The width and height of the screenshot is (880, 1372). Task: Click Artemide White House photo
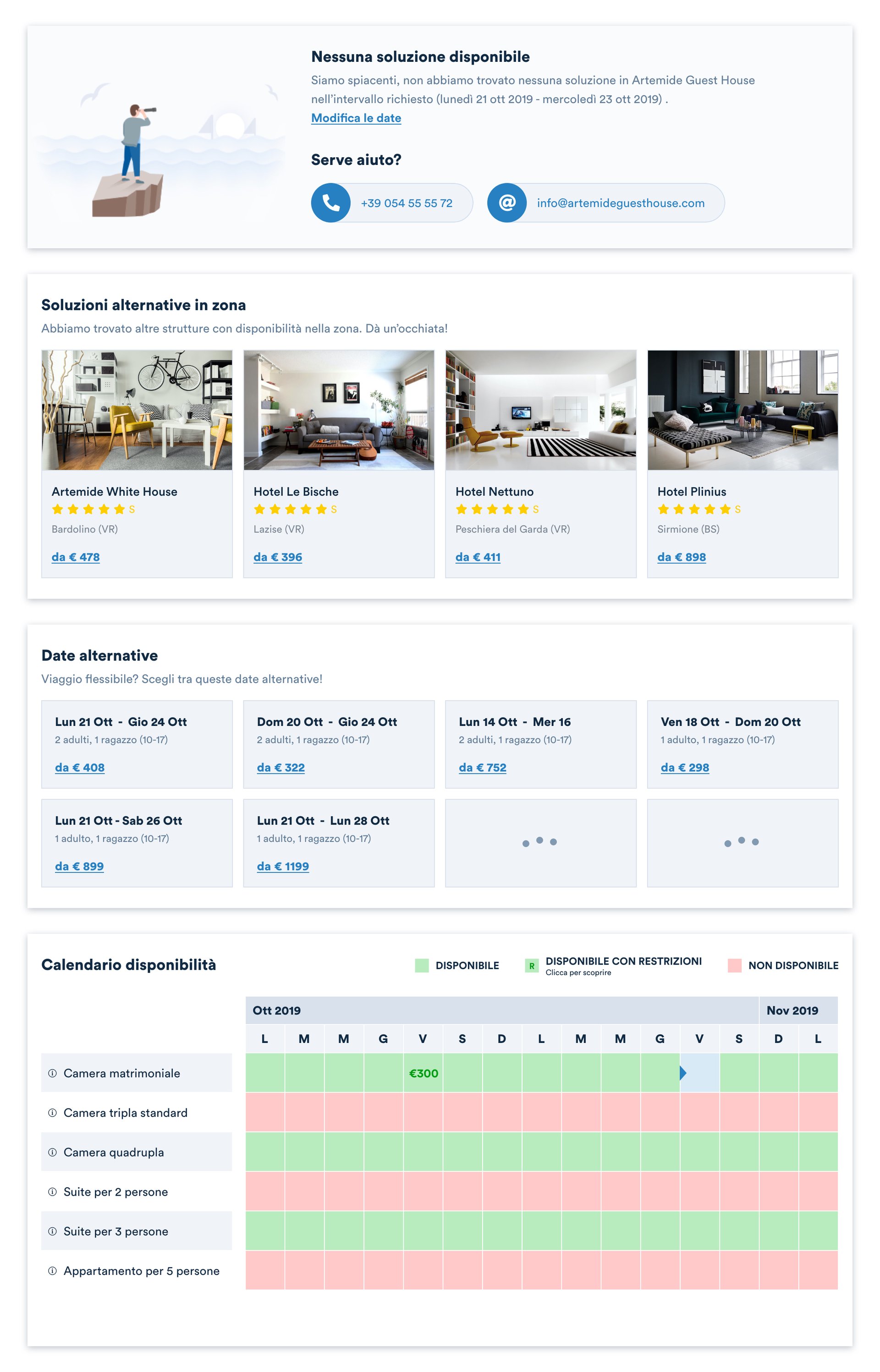pos(137,410)
